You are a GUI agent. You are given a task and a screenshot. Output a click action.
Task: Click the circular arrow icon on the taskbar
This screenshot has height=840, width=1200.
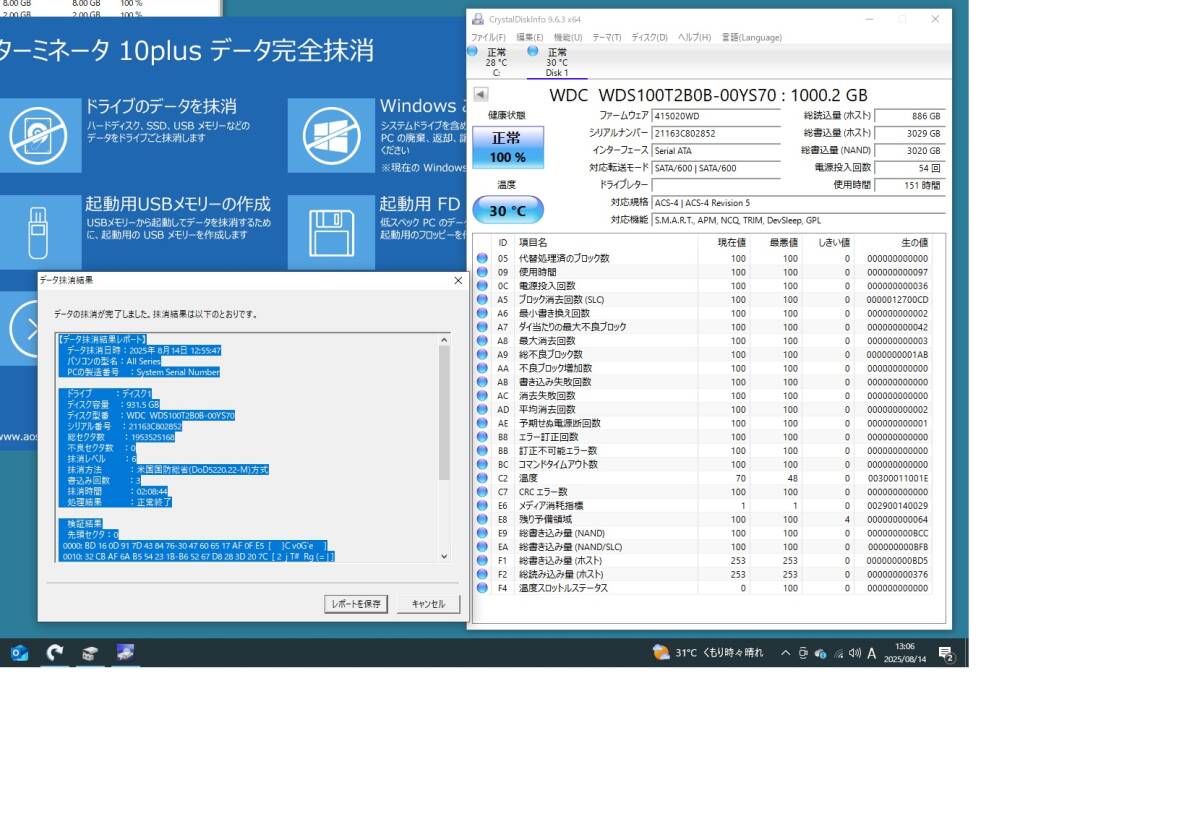point(55,653)
